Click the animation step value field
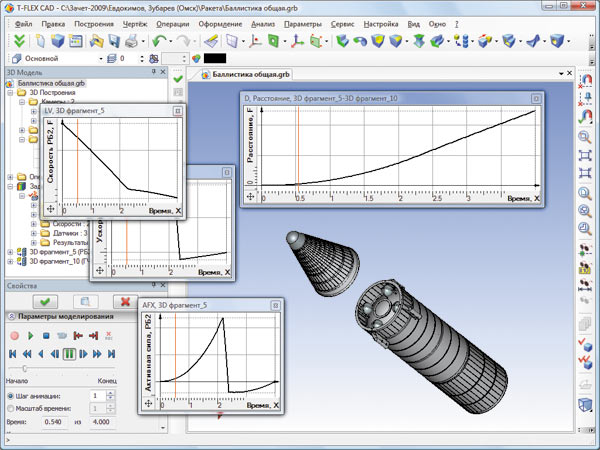Screen dimensions: 600x450 [x=98, y=396]
